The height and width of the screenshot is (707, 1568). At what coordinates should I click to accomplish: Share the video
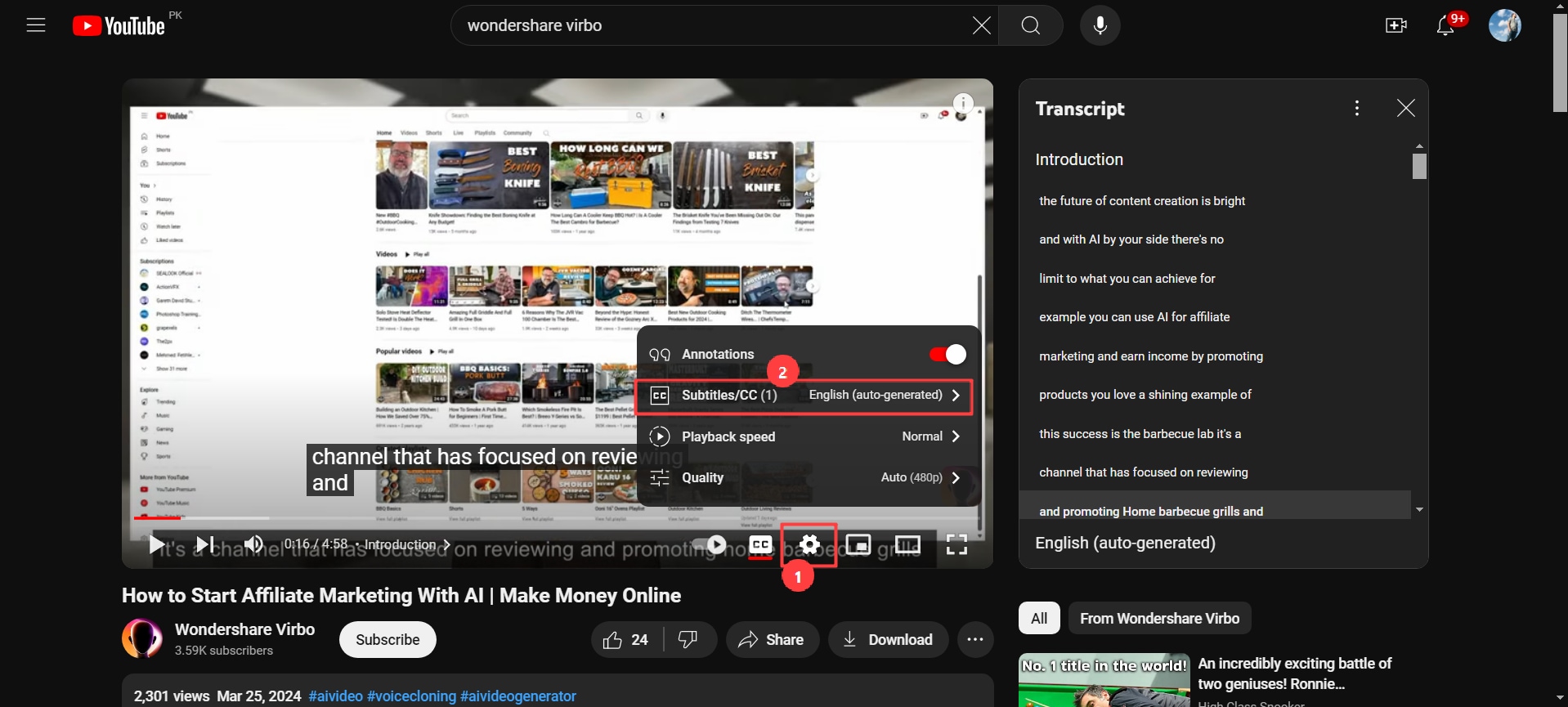[772, 639]
